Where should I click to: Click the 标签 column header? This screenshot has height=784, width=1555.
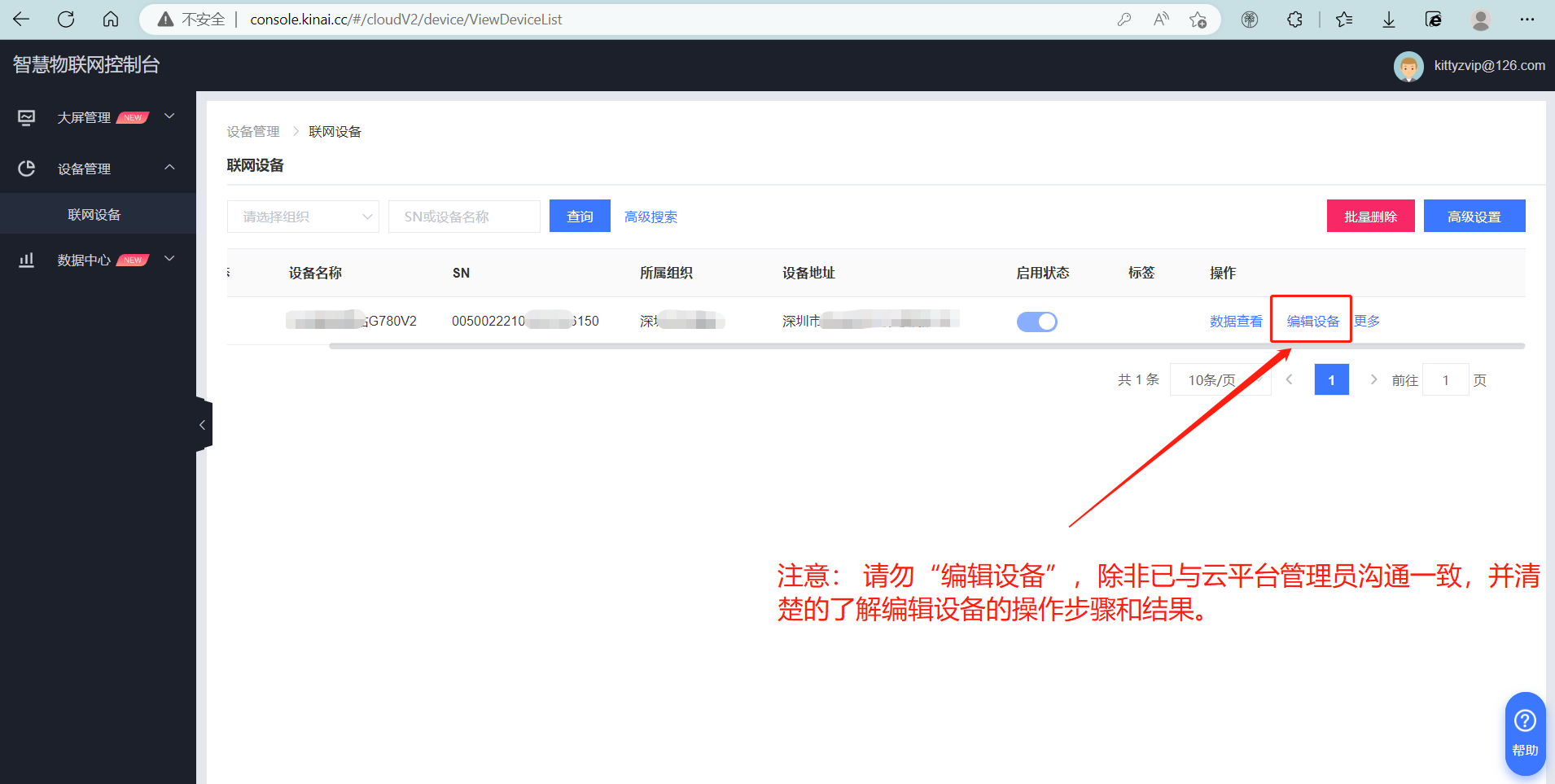[1141, 273]
